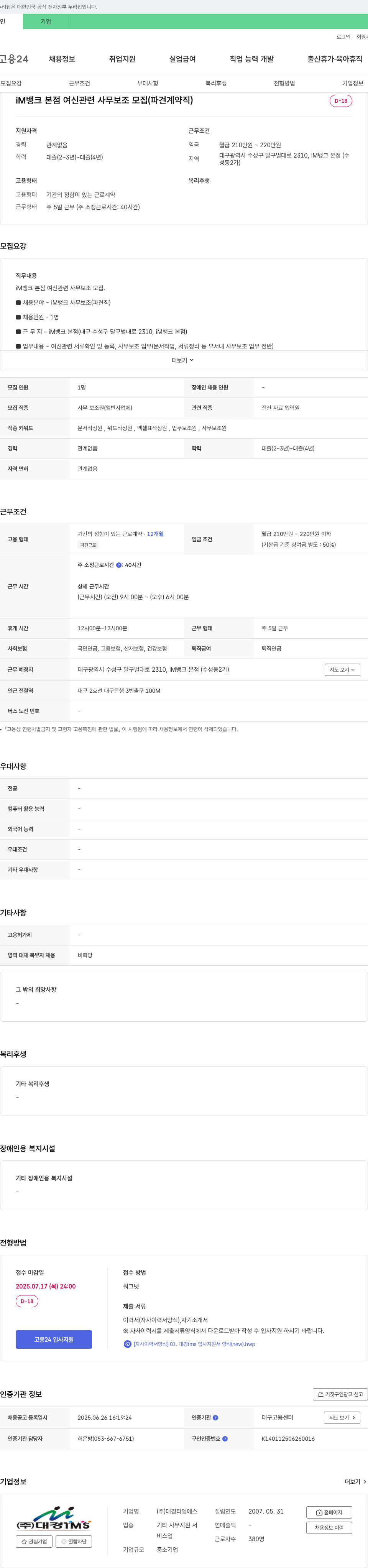The height and width of the screenshot is (1568, 368).
Task: Jump to the 근무조건 section tab
Action: point(79,84)
